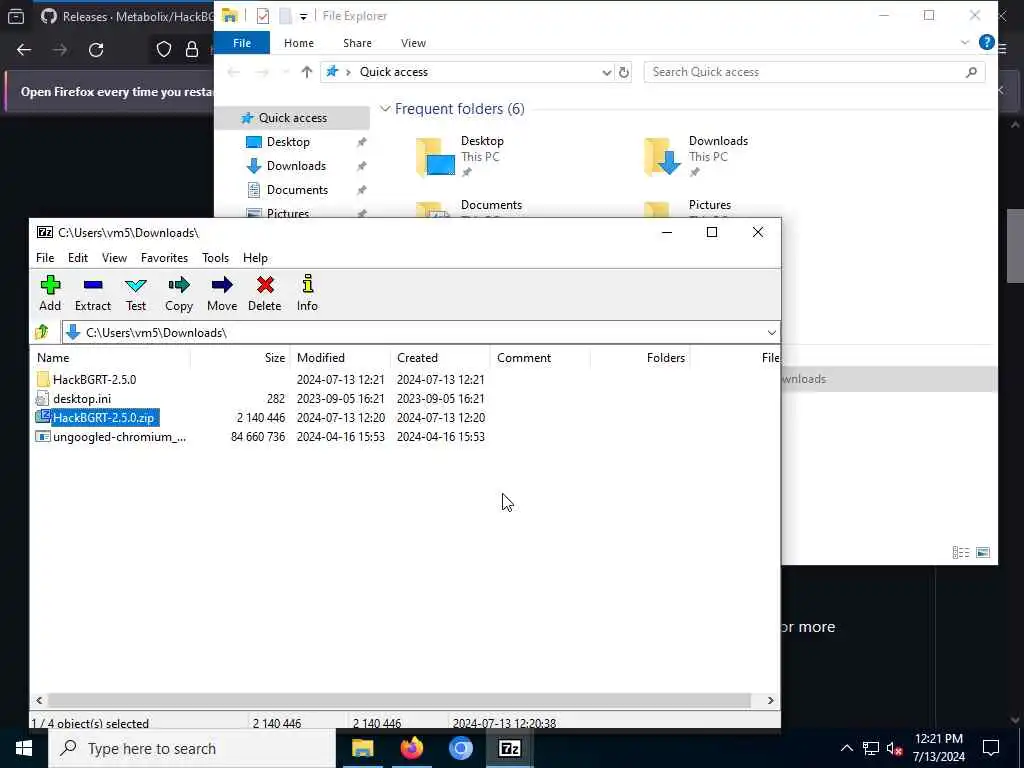
Task: Select Documents in the navigation pane
Action: click(297, 190)
